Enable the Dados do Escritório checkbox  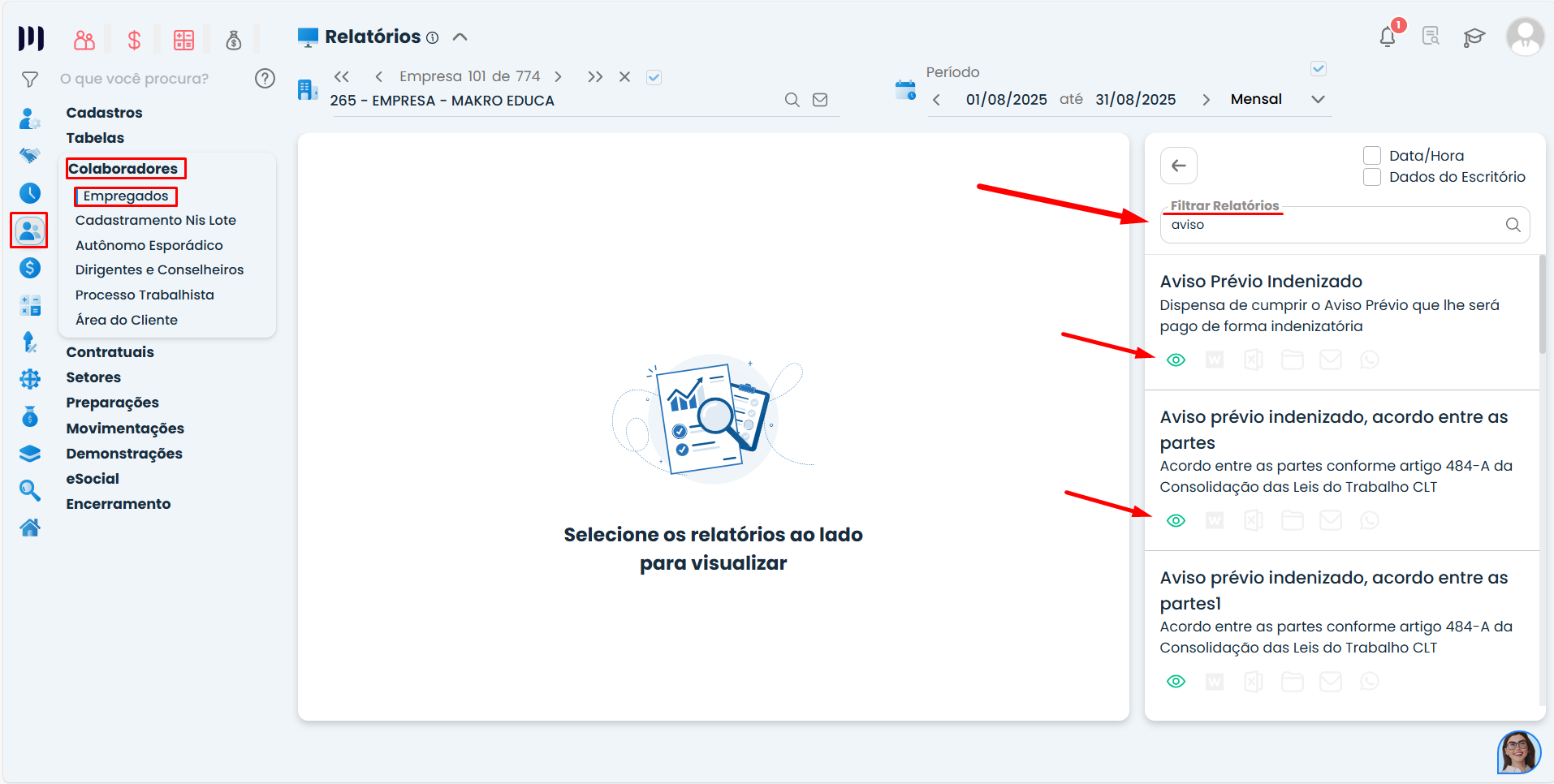pos(1372,177)
